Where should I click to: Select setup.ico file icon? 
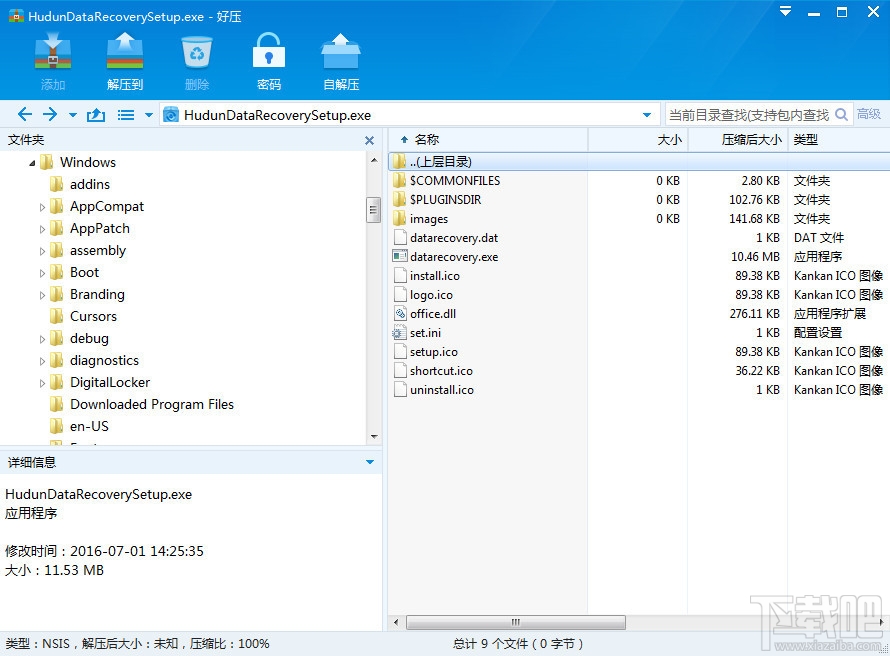[x=400, y=352]
